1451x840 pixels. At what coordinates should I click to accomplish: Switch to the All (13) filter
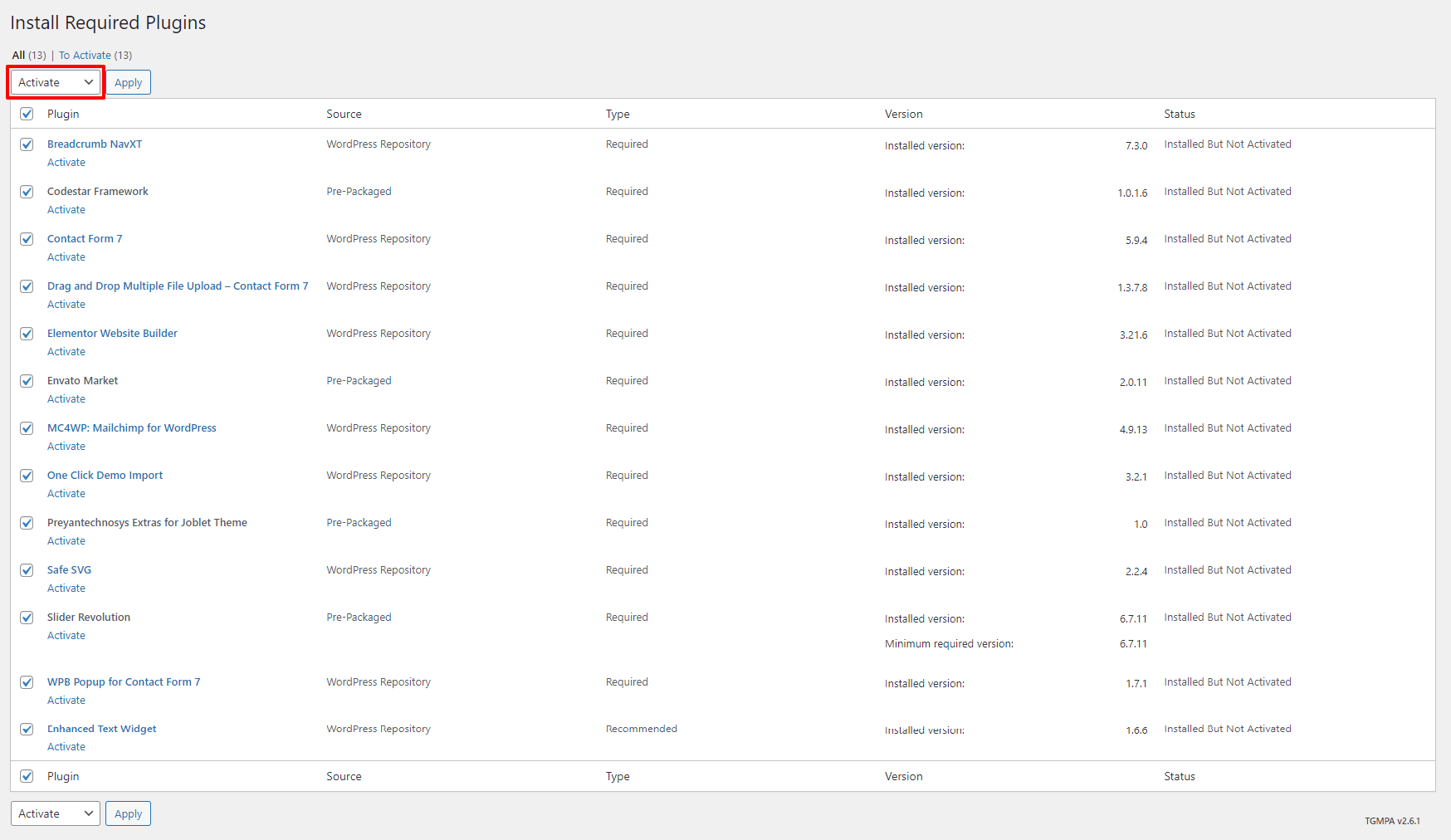click(x=29, y=56)
